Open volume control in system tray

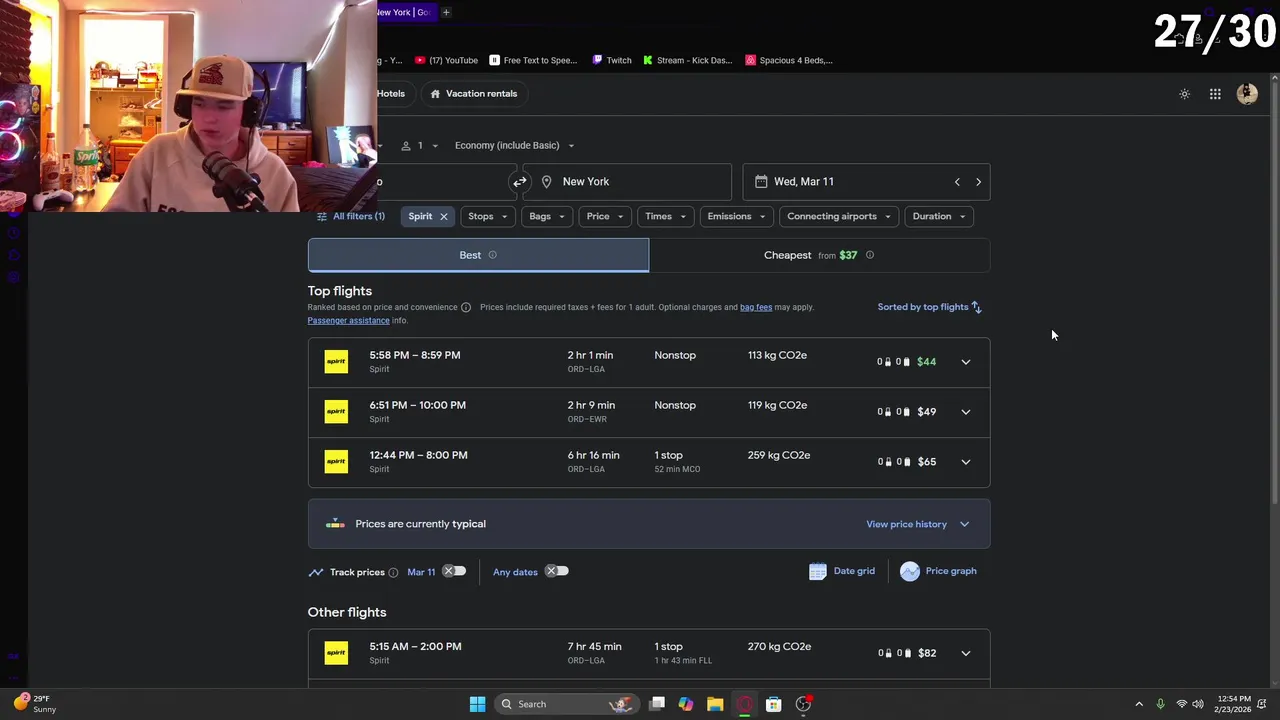tap(1198, 704)
